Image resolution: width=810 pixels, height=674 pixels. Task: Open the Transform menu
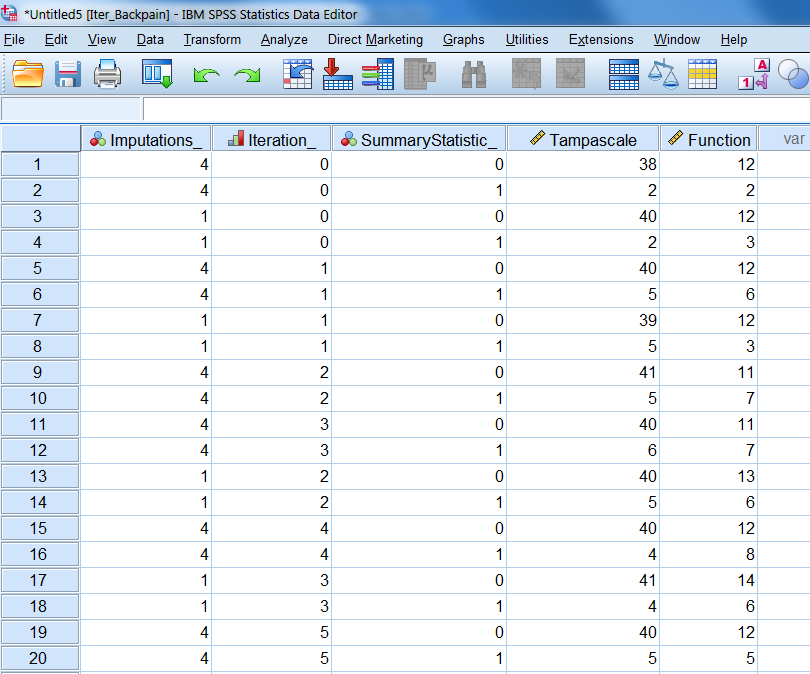212,39
